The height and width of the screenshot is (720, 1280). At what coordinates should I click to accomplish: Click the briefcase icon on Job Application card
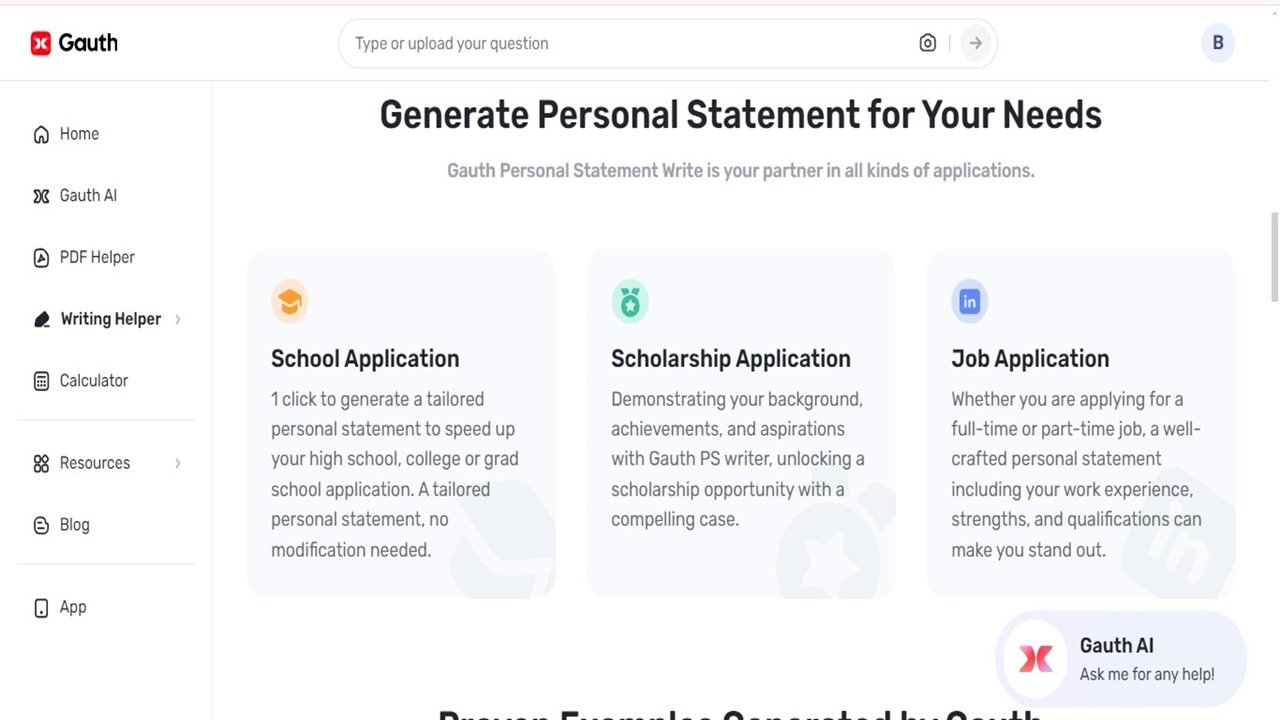(x=969, y=301)
